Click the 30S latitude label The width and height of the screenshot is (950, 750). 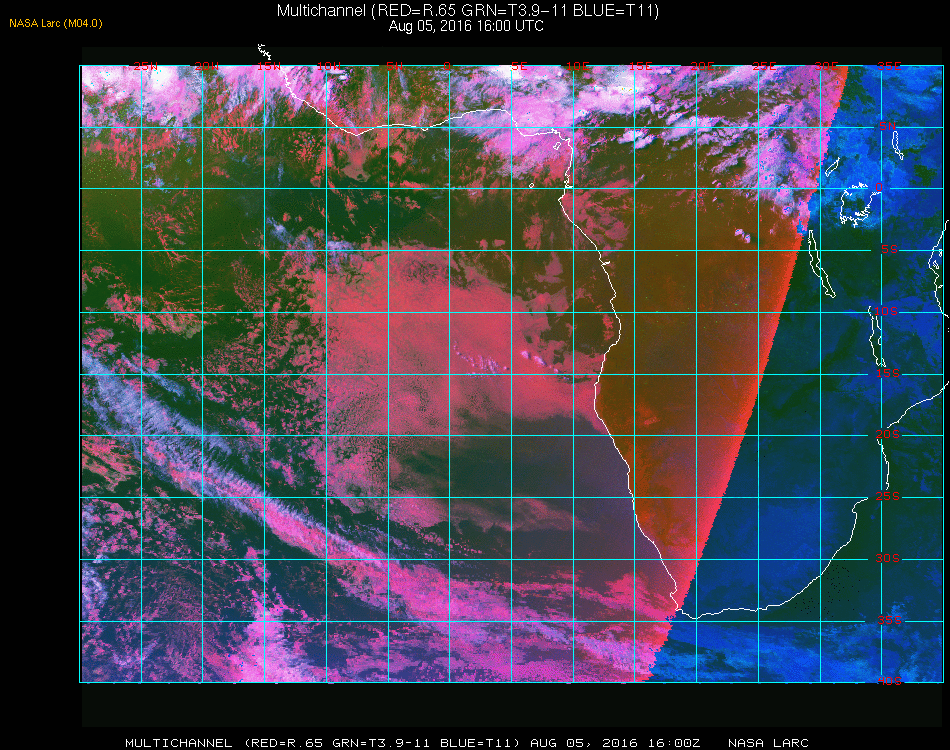pyautogui.click(x=888, y=558)
